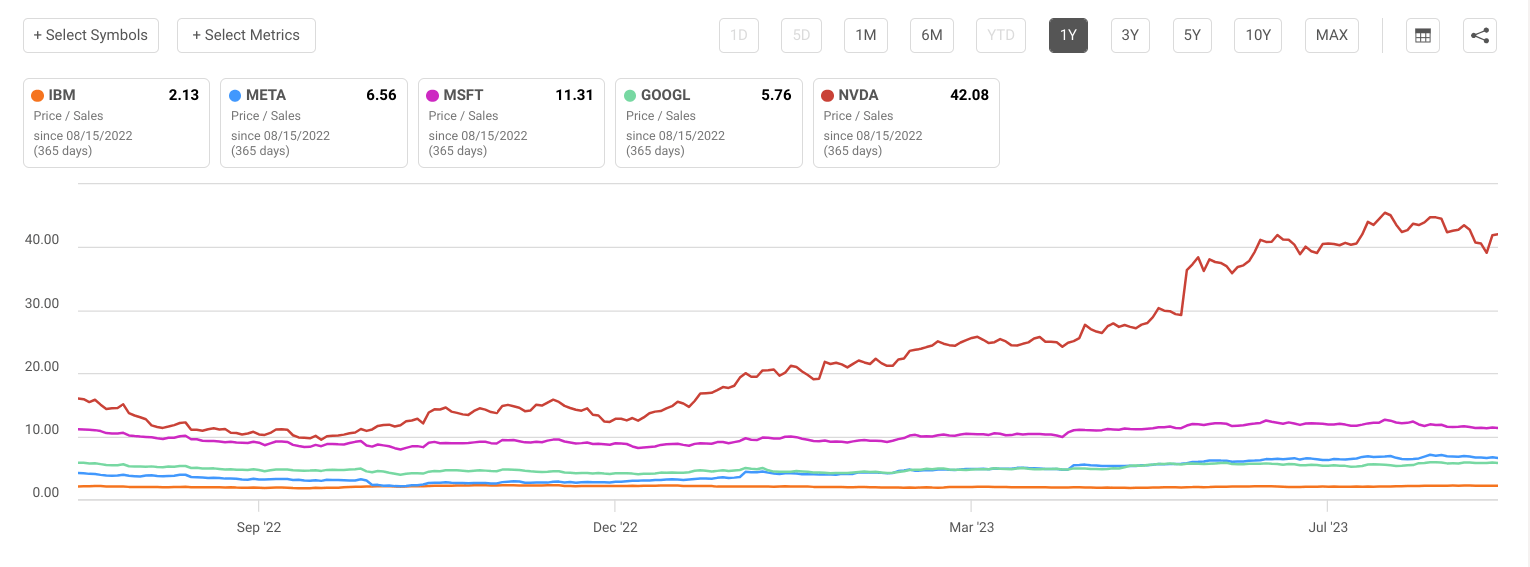Switch to the 1M range
This screenshot has height=567, width=1530.
866,35
